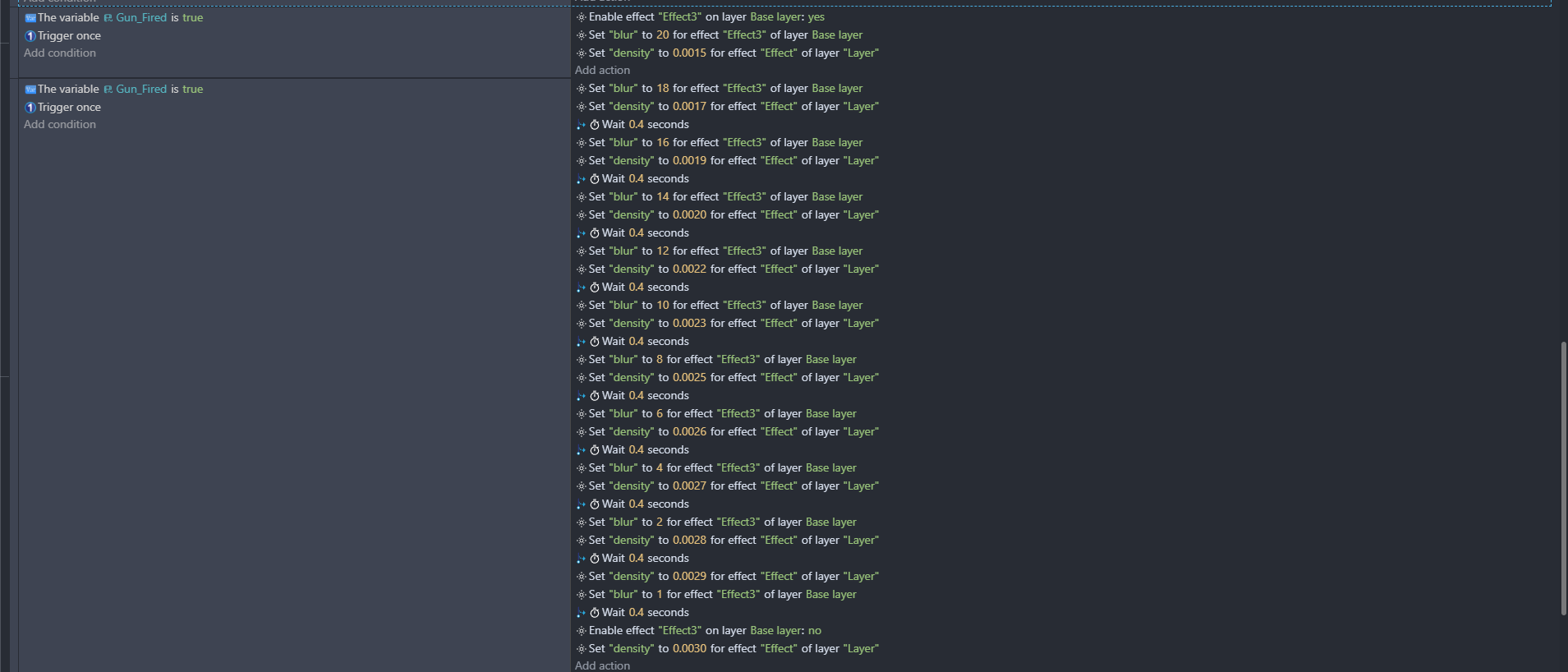Image resolution: width=1568 pixels, height=672 pixels.
Task: Click the async wait icon on last Wait action
Action: [582, 613]
